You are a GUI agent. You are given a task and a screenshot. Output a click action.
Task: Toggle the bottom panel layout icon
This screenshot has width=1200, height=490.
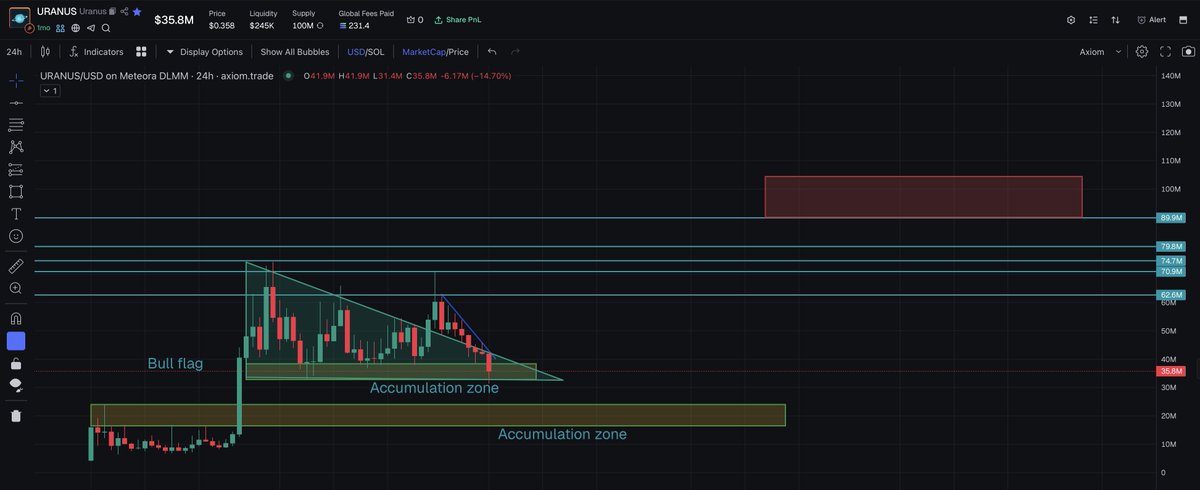coord(1184,20)
